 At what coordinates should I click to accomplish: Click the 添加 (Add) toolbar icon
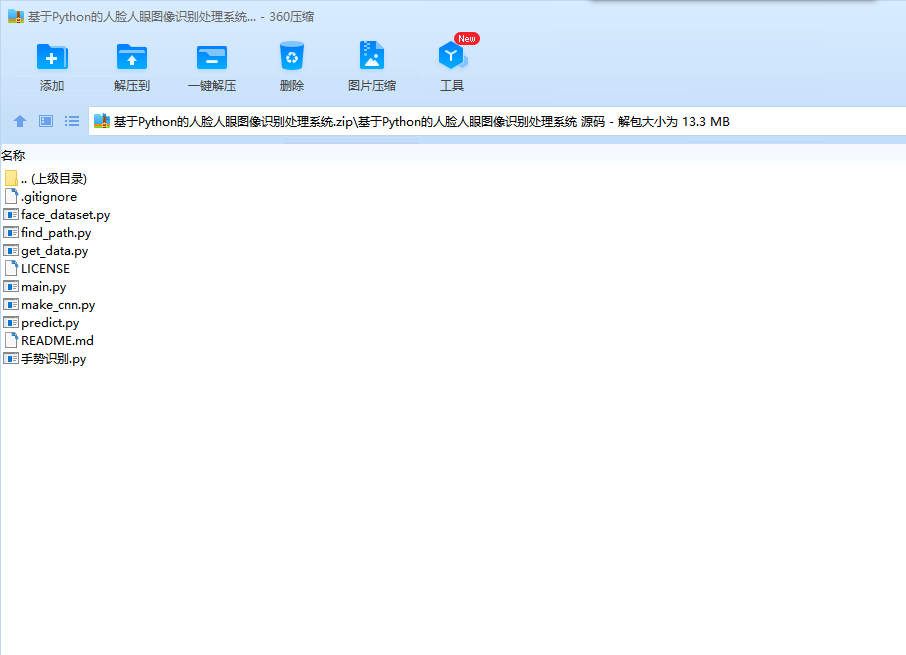tap(52, 57)
